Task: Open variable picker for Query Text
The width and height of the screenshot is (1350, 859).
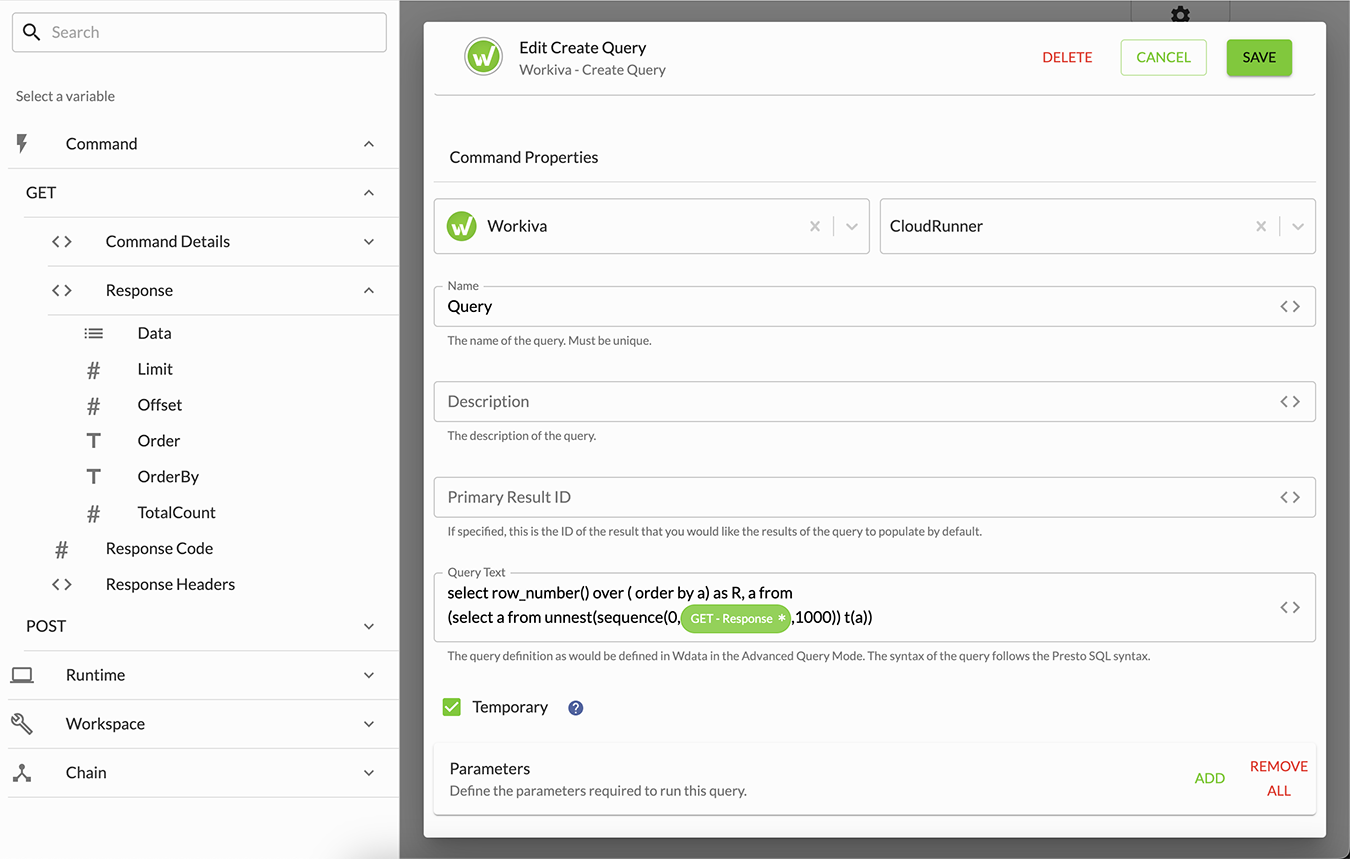Action: (x=1290, y=608)
